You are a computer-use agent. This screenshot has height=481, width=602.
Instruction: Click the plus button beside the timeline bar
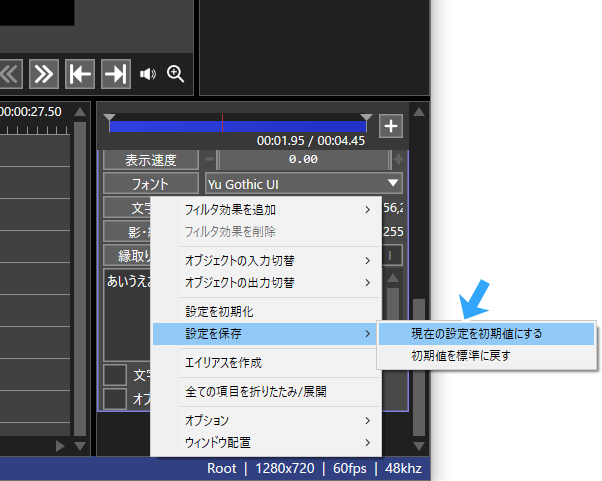pyautogui.click(x=391, y=126)
